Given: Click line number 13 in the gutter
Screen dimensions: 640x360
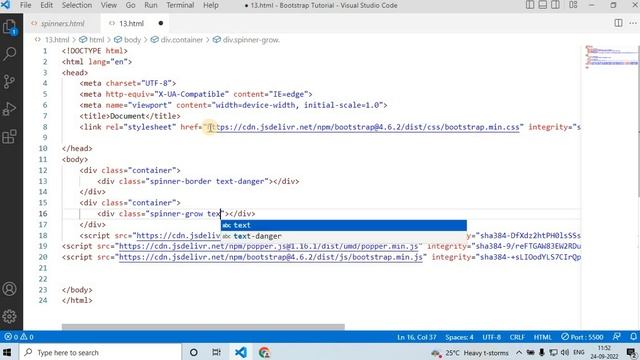Looking at the screenshot, I should 43,181.
